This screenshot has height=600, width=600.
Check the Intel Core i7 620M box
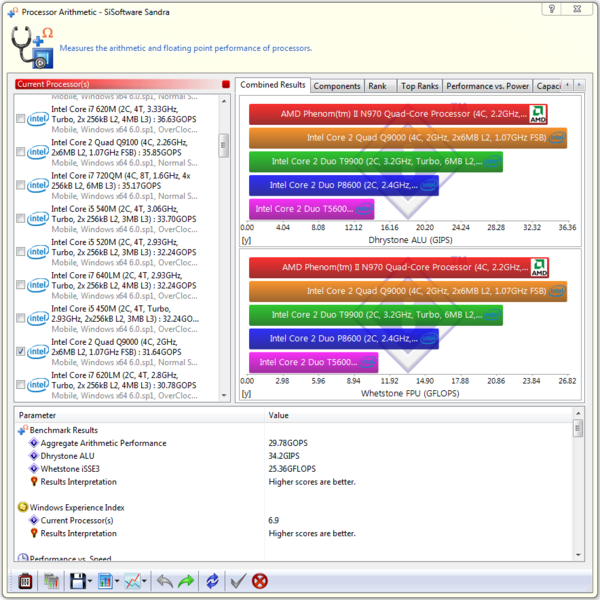click(21, 119)
